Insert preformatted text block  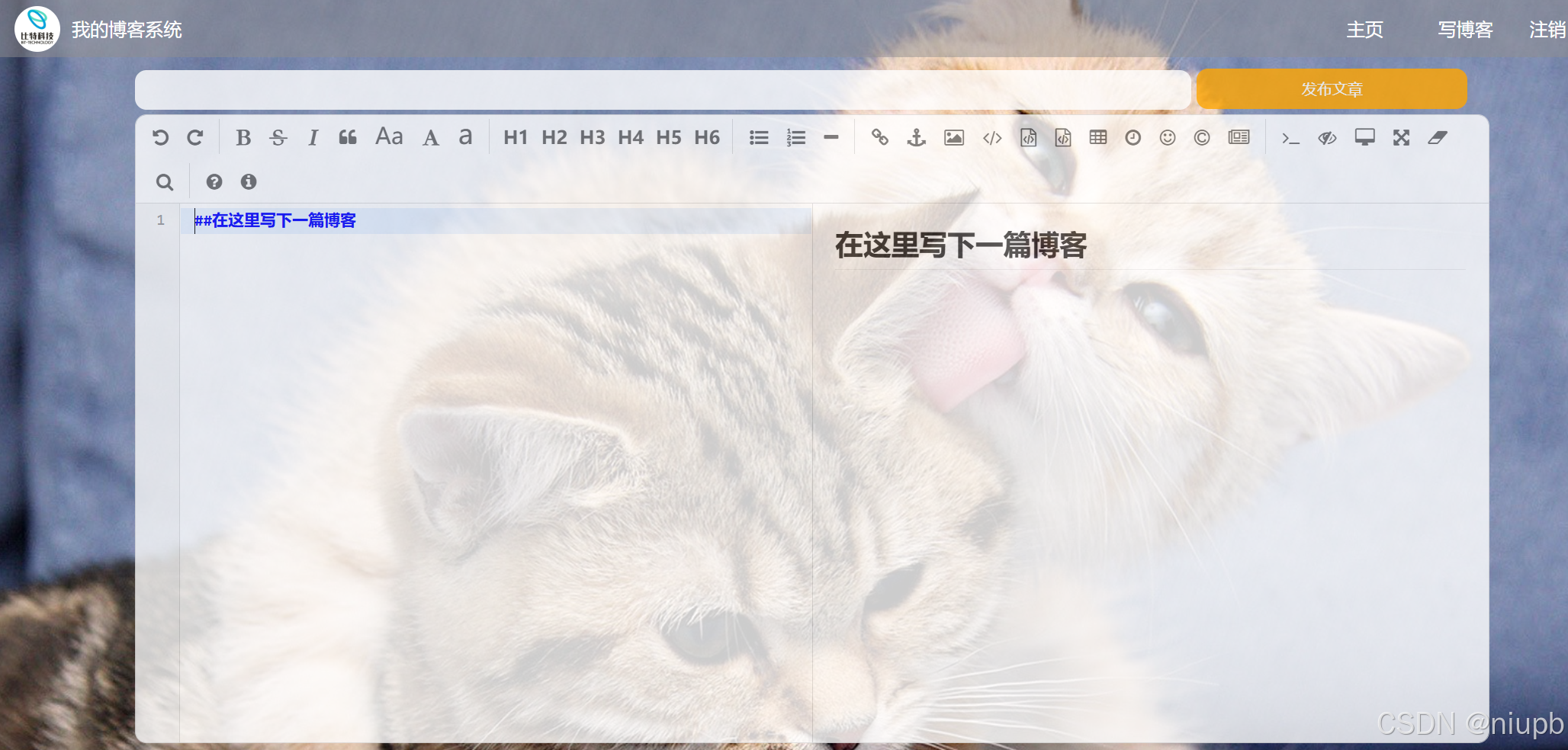pyautogui.click(x=1029, y=137)
